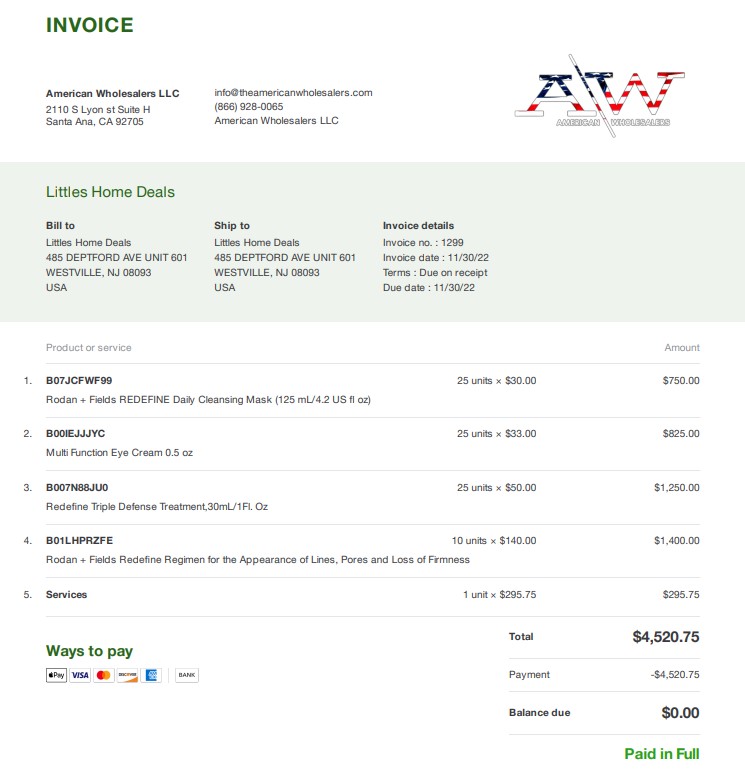Click the Apple Pay payment icon
This screenshot has height=776, width=745.
[x=56, y=675]
